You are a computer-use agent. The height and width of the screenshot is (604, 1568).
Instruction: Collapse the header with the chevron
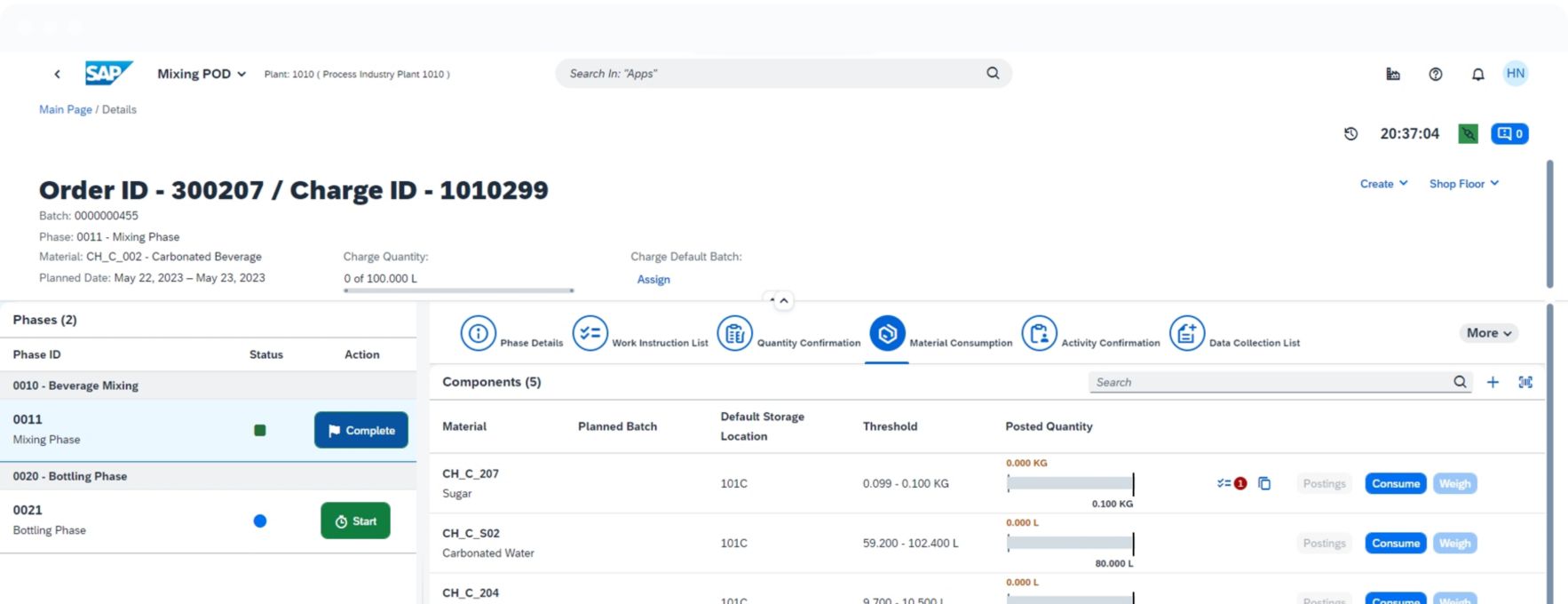783,301
